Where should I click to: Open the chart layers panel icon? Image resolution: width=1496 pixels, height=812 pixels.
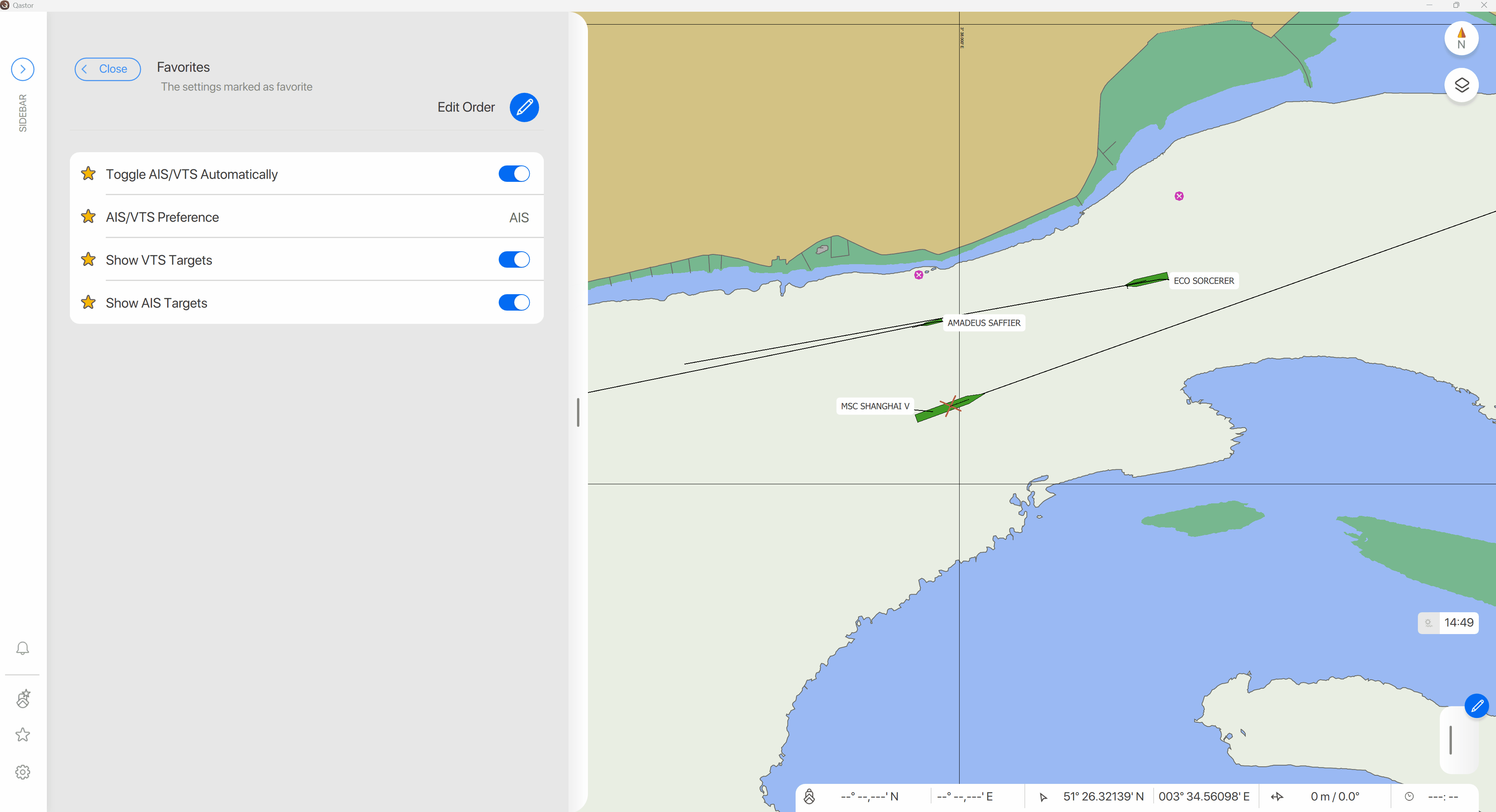click(1462, 85)
